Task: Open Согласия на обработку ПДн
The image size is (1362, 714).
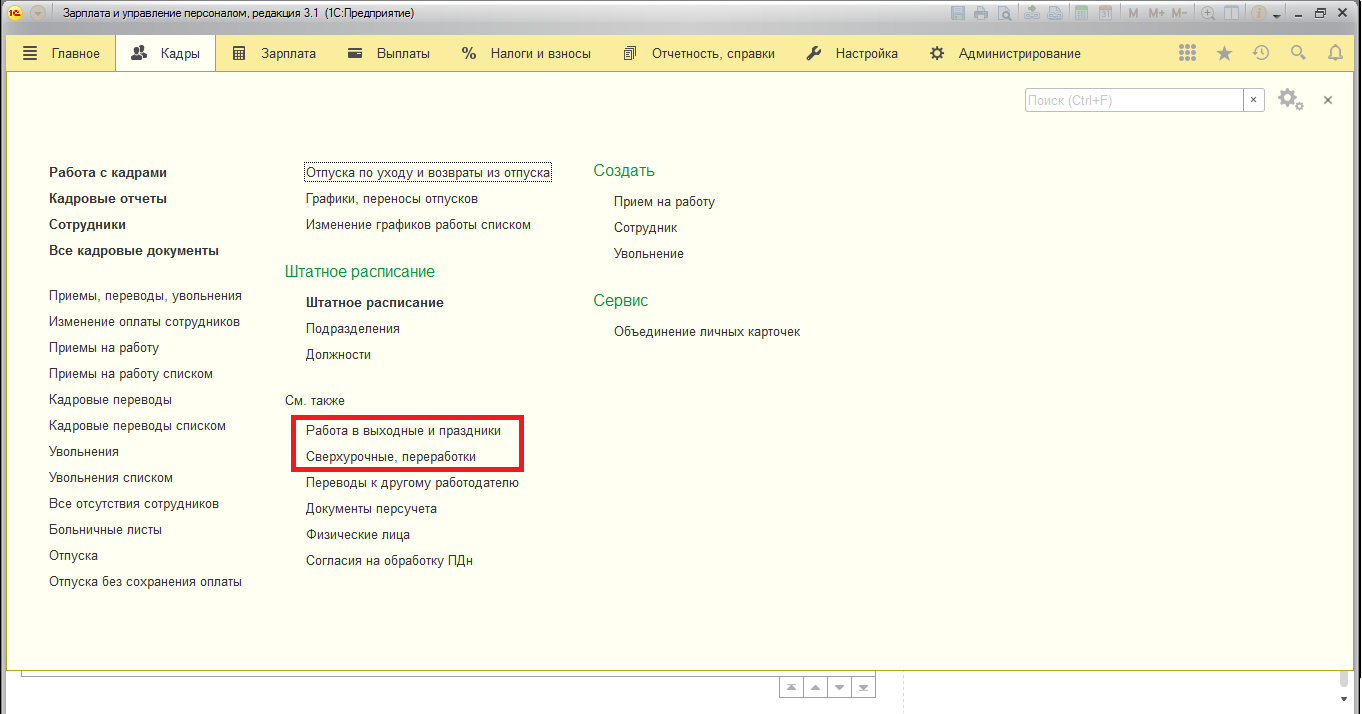Action: (389, 560)
